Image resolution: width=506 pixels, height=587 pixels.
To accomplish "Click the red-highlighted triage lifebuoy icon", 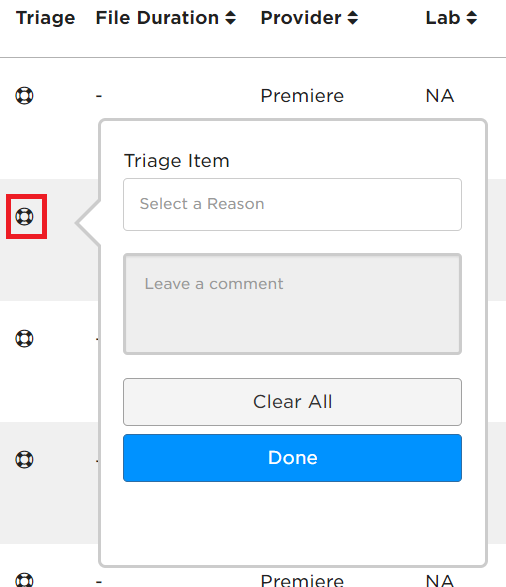I will pyautogui.click(x=24, y=217).
